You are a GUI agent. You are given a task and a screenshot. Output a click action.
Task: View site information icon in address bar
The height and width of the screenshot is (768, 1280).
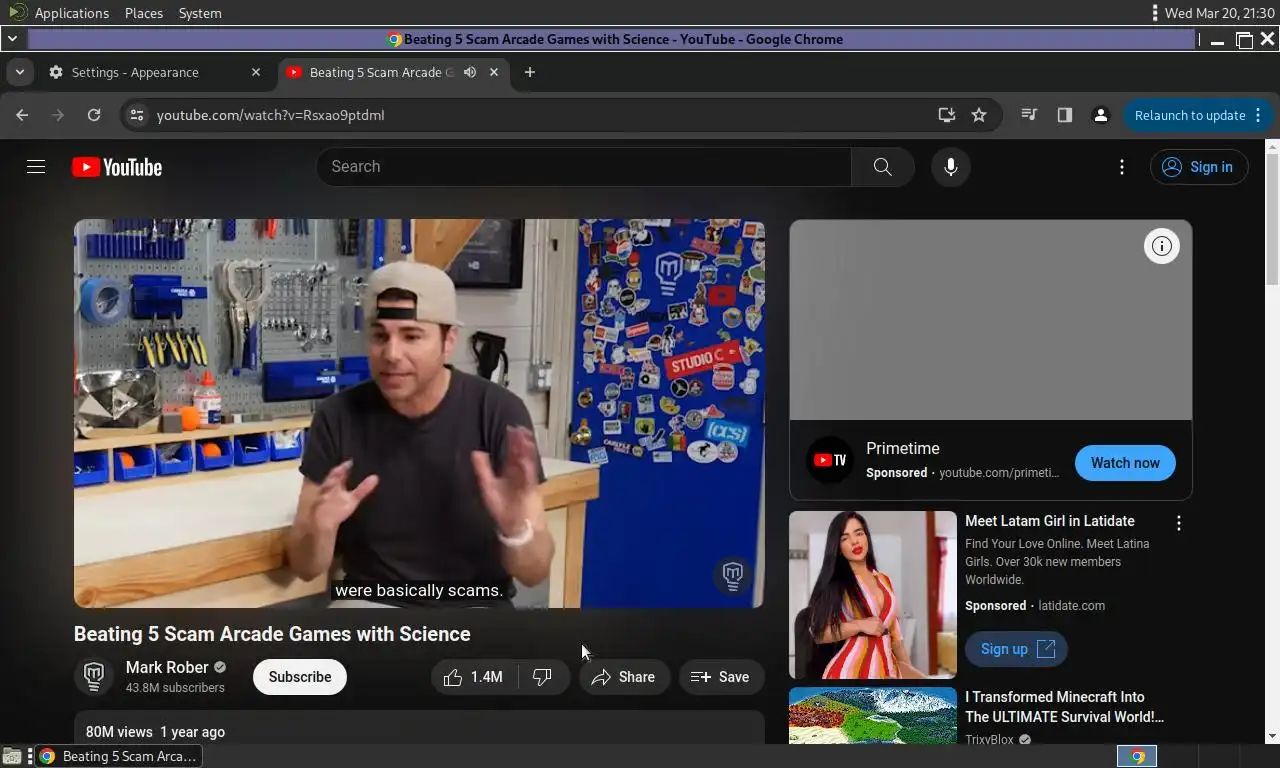point(137,115)
